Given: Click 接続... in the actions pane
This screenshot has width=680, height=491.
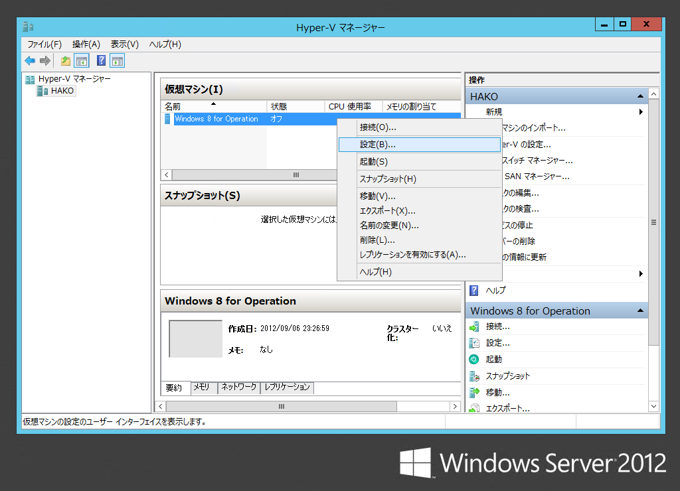Looking at the screenshot, I should click(498, 327).
